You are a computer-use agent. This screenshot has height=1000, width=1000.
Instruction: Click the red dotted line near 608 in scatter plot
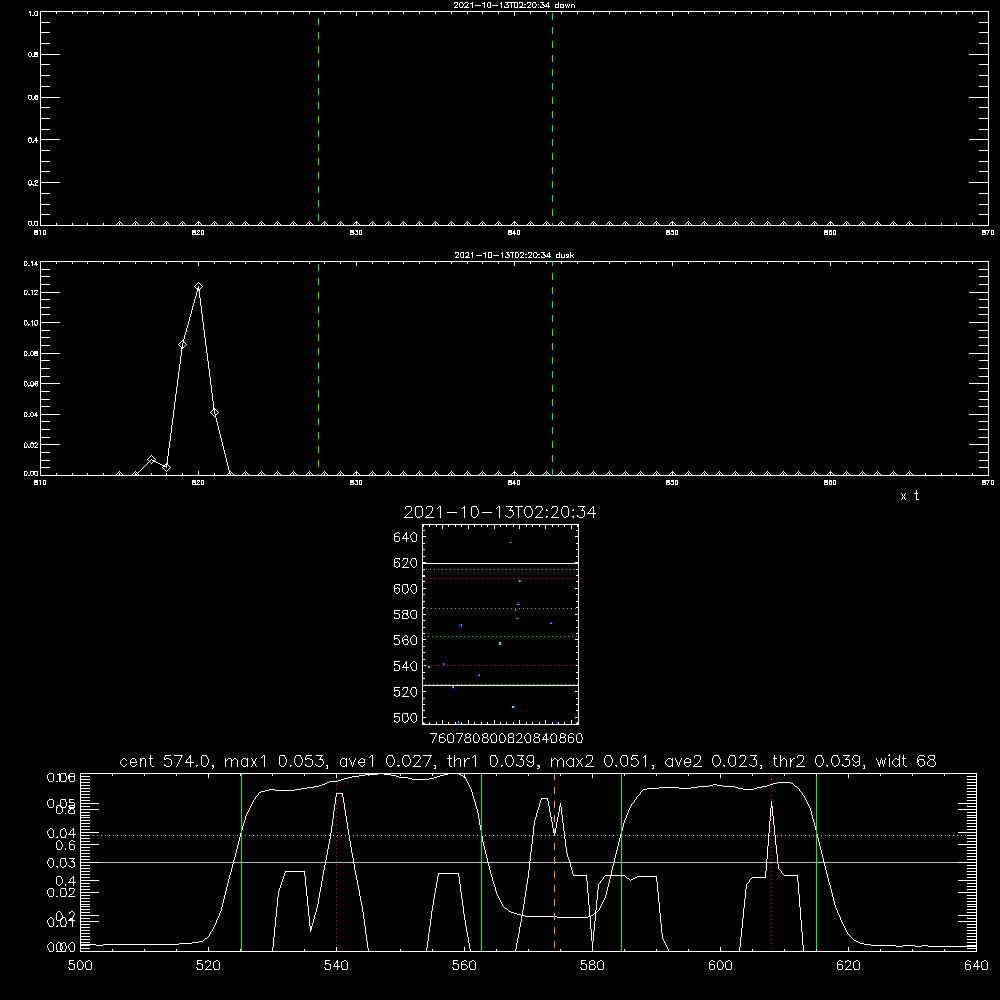click(501, 578)
